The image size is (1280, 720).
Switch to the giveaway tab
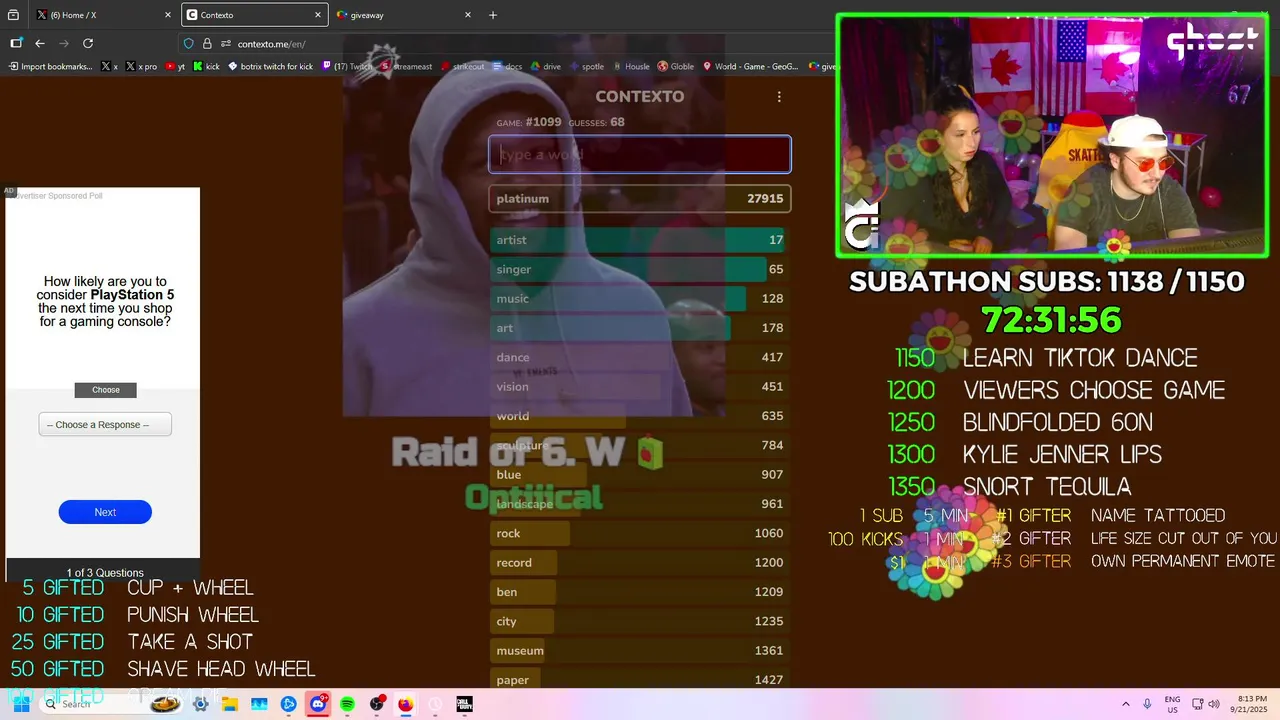tap(403, 15)
